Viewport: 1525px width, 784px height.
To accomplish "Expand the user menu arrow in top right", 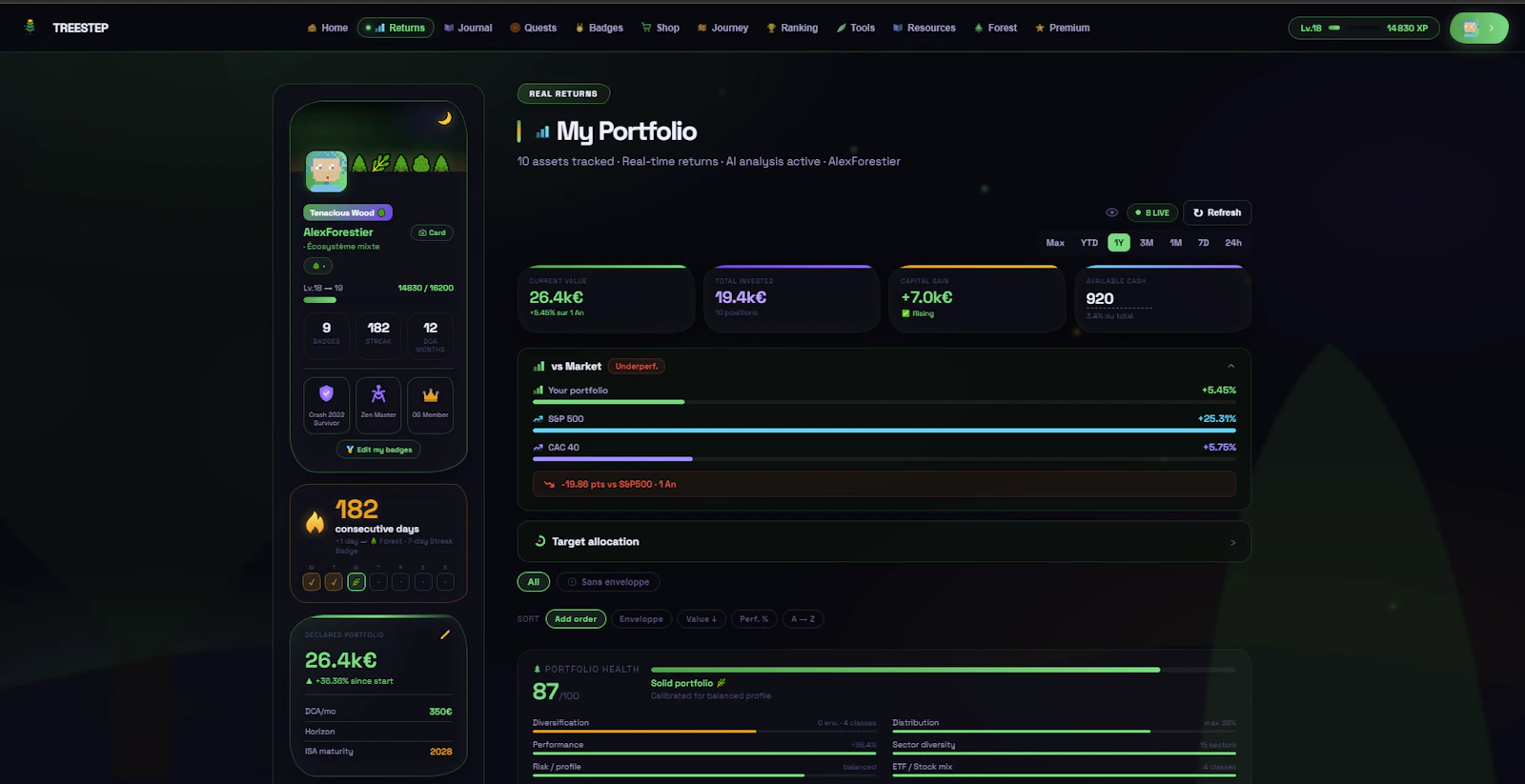I will 1492,28.
